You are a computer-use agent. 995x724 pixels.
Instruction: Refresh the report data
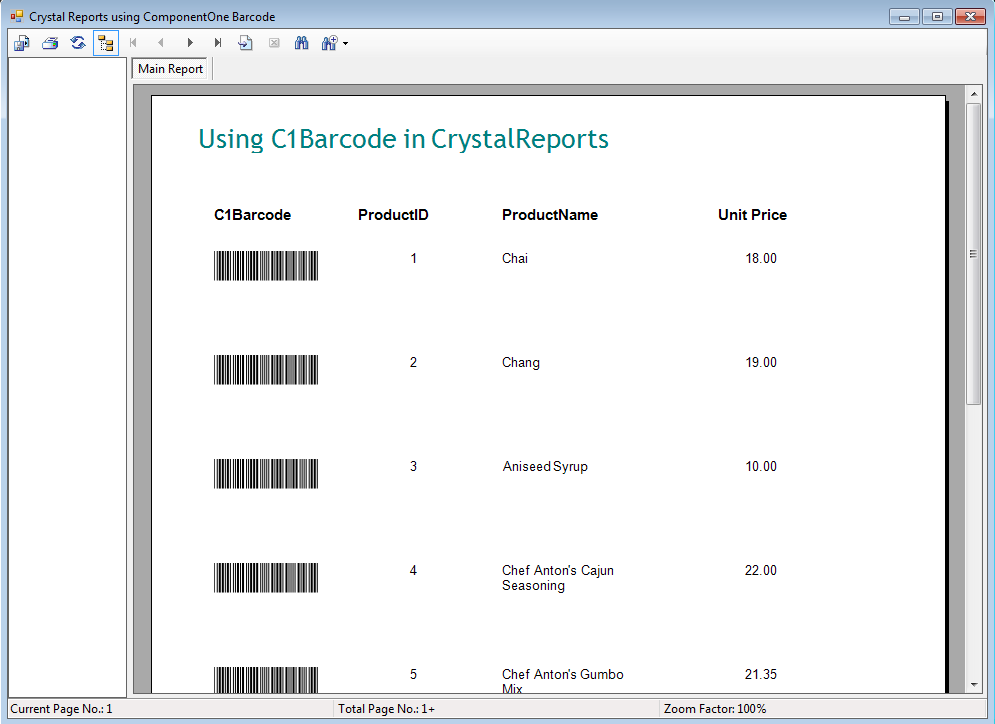point(78,43)
